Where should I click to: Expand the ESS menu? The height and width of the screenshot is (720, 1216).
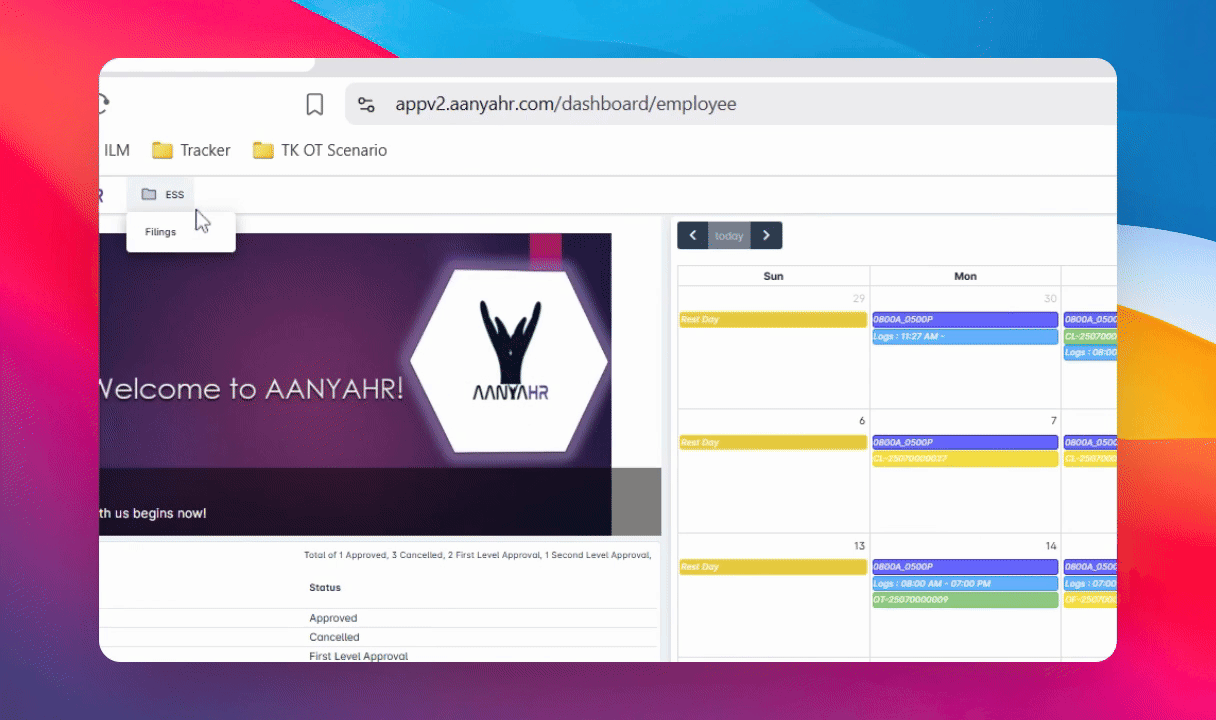tap(162, 194)
